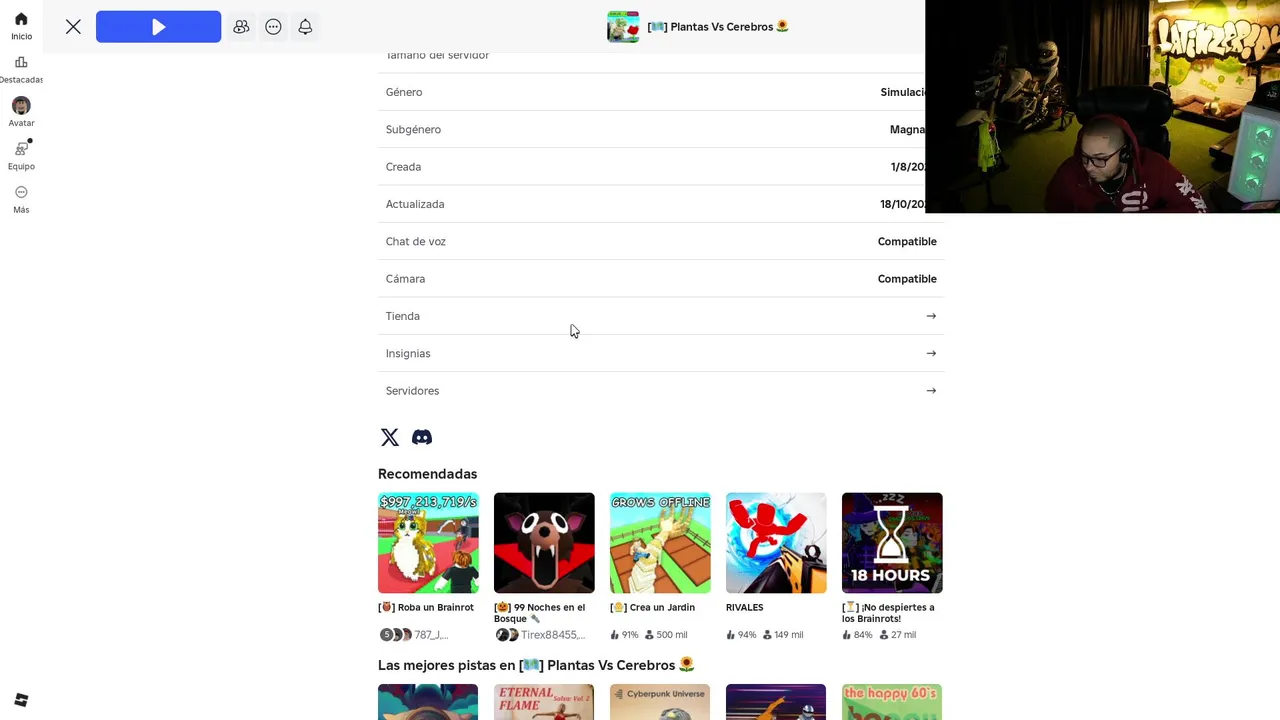Open the Más sidebar icon
The image size is (1280, 720).
[x=21, y=192]
